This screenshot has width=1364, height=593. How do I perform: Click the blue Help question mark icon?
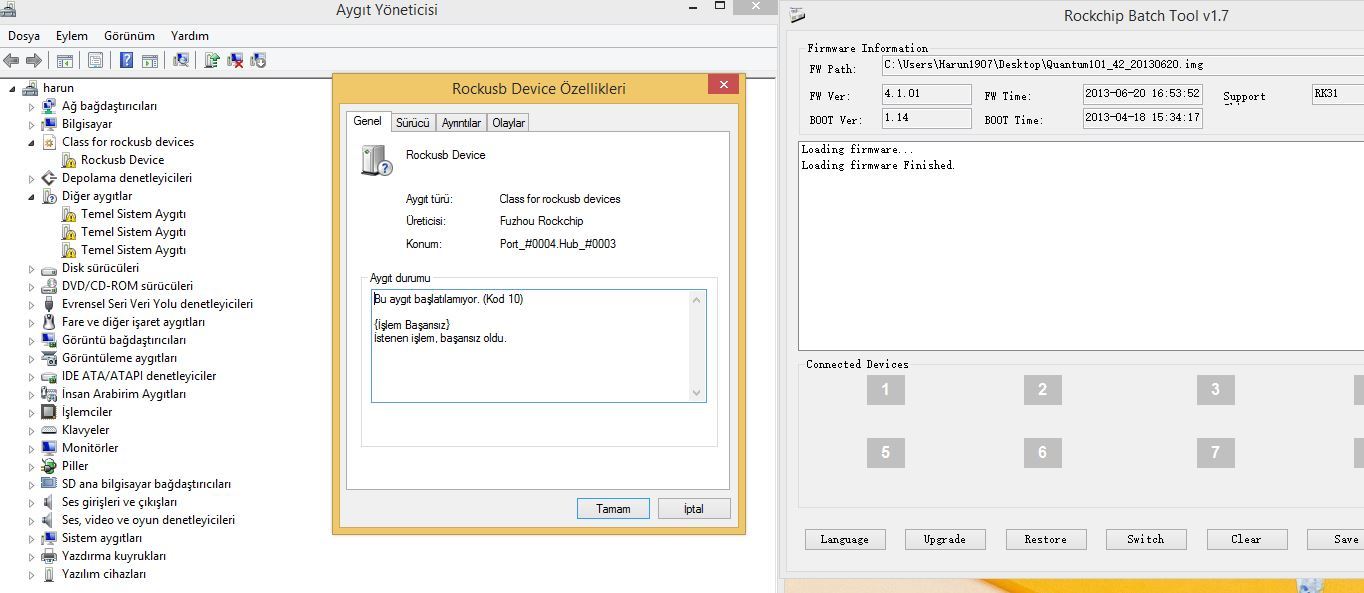tap(127, 61)
